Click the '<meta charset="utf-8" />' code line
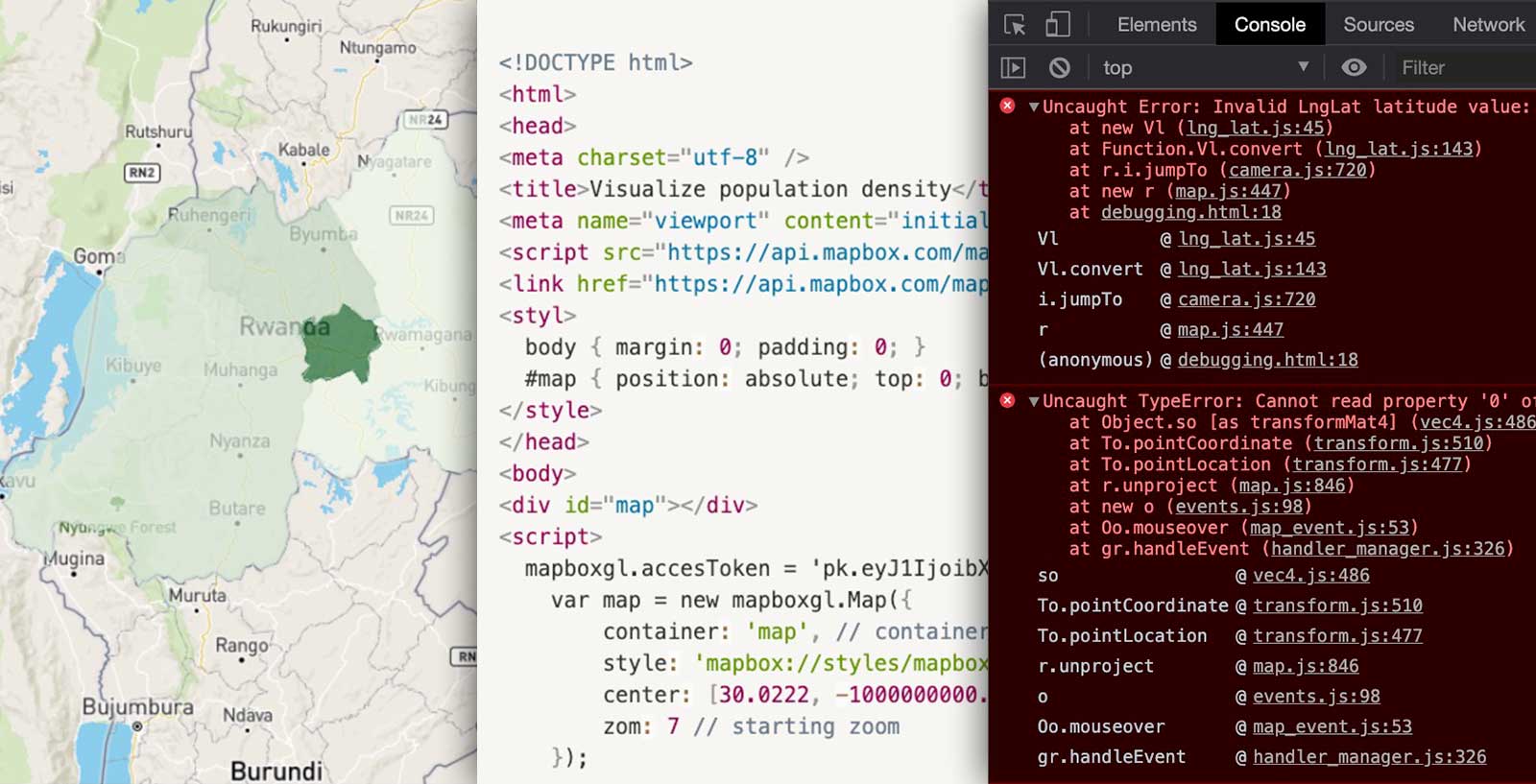The height and width of the screenshot is (784, 1536). 654,157
